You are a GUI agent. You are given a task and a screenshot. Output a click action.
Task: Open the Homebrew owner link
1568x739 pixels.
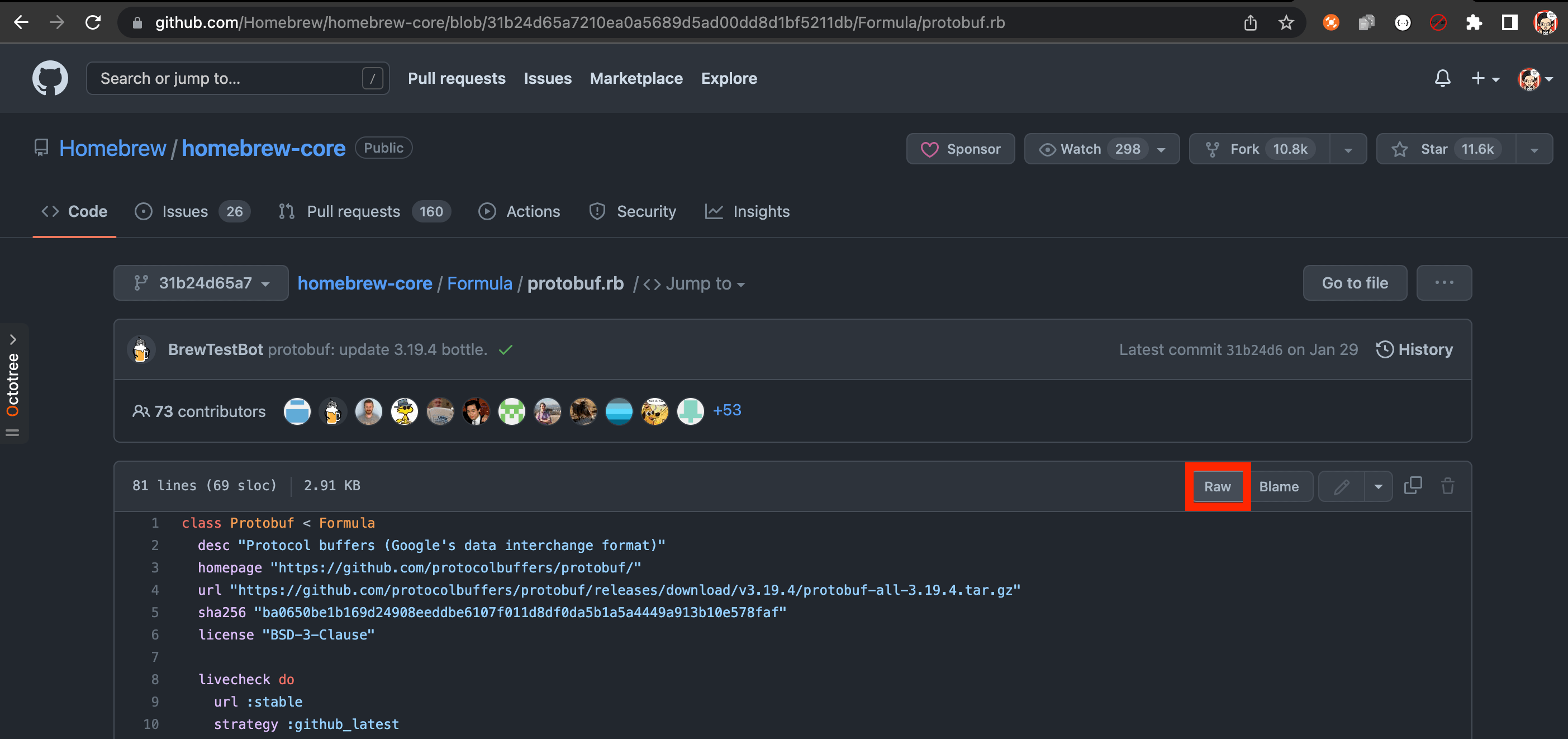(x=113, y=148)
